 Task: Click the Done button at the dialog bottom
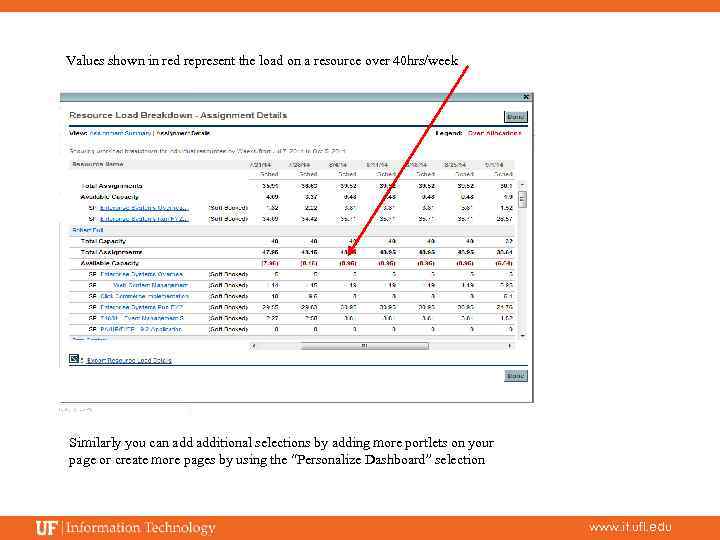click(x=516, y=376)
